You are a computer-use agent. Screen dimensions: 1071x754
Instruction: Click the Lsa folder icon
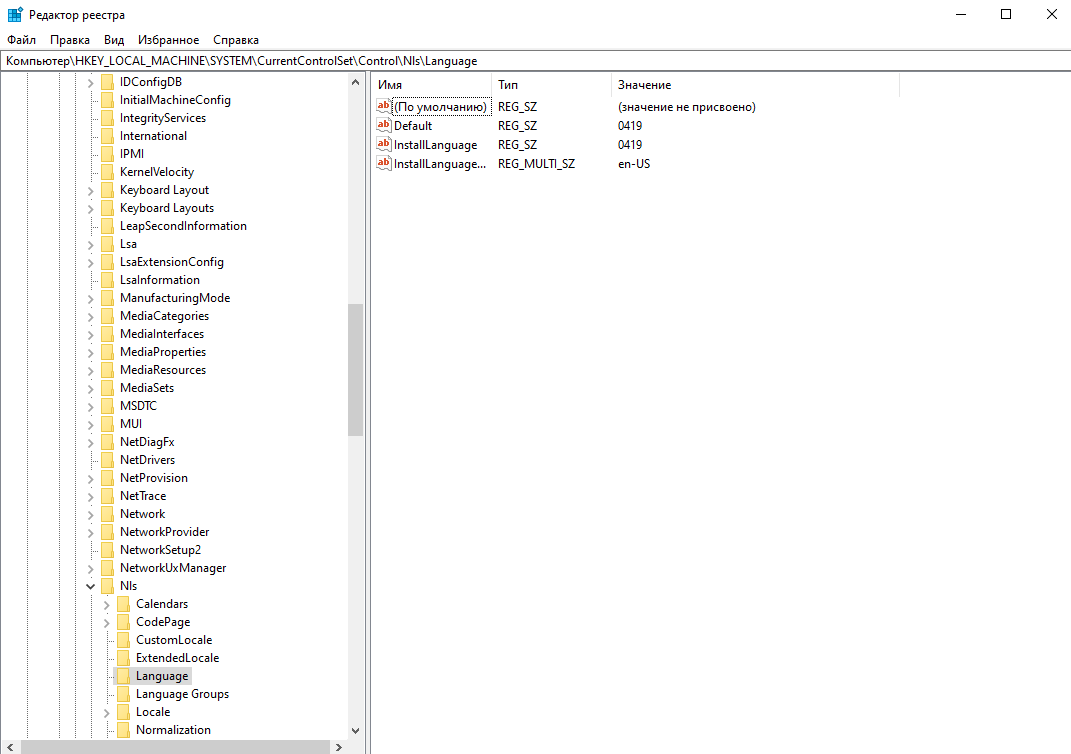(x=107, y=244)
